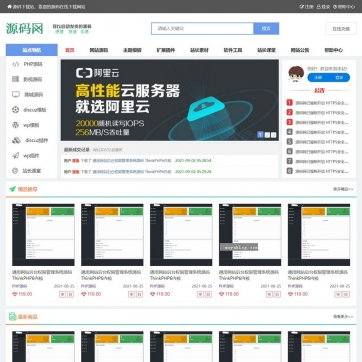Click the green rocket icon of 精品推荐

[x=13, y=189]
